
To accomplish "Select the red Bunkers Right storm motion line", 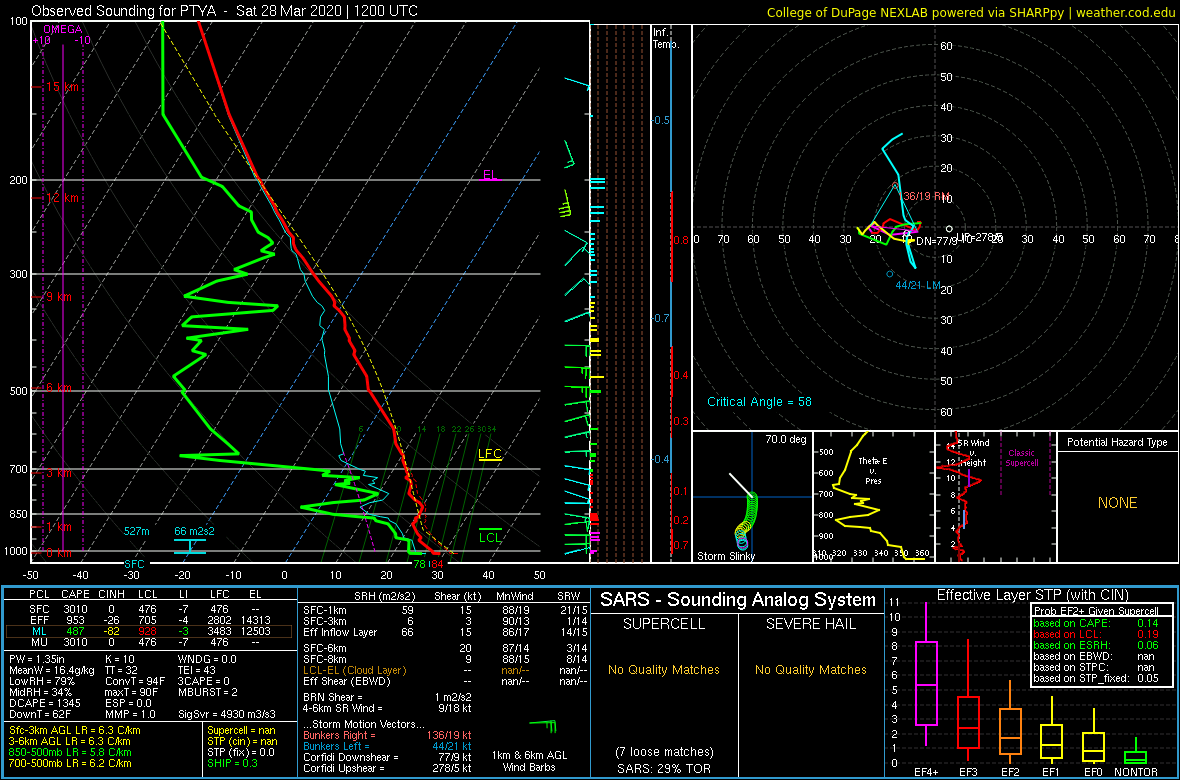I will [x=387, y=735].
